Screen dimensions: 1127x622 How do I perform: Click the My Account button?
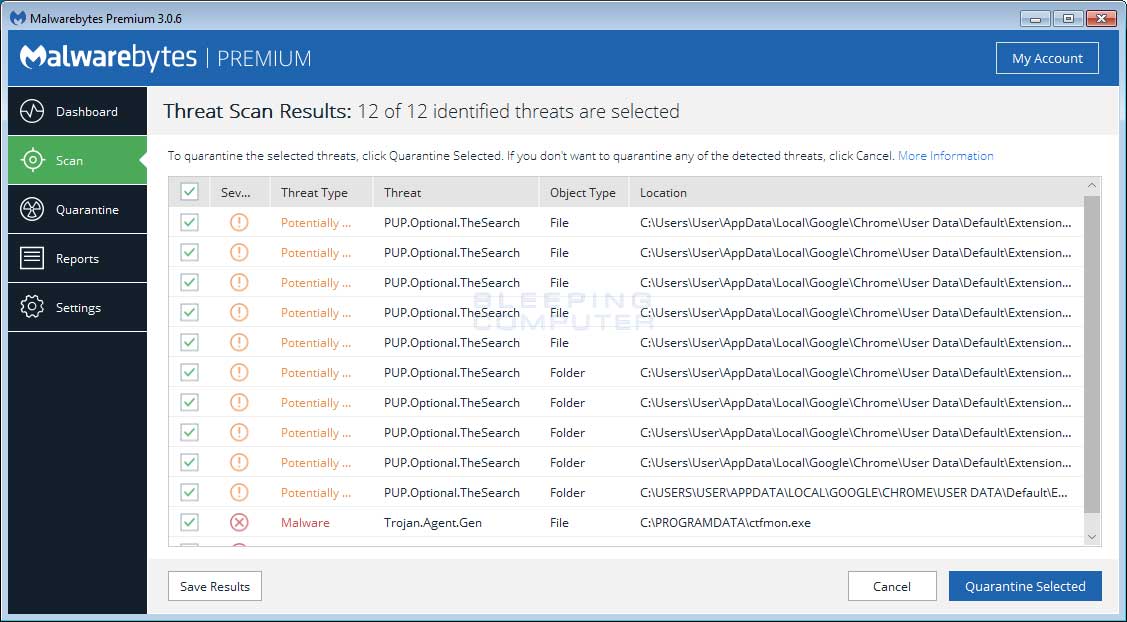(x=1047, y=58)
